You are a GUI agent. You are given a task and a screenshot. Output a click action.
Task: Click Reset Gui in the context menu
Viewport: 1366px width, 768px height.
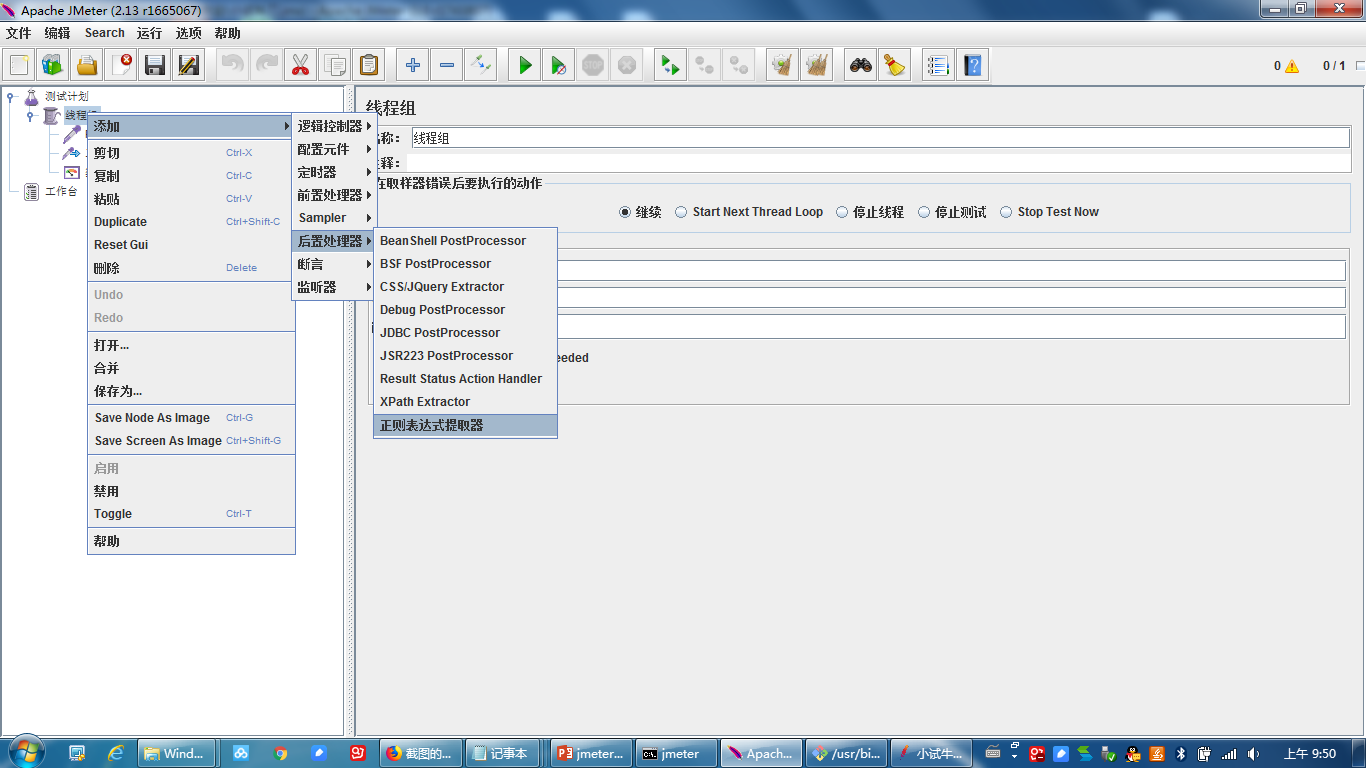[191, 245]
